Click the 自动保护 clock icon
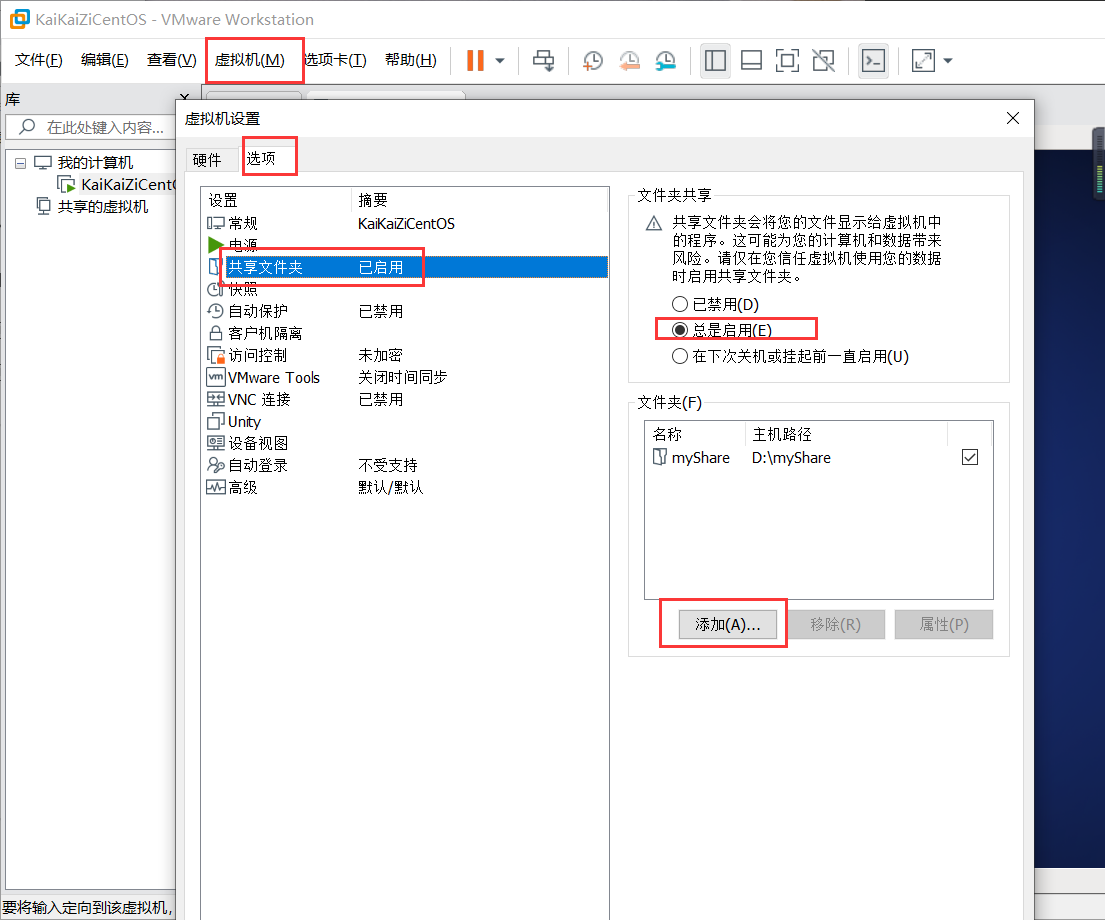1105x920 pixels. coord(215,311)
